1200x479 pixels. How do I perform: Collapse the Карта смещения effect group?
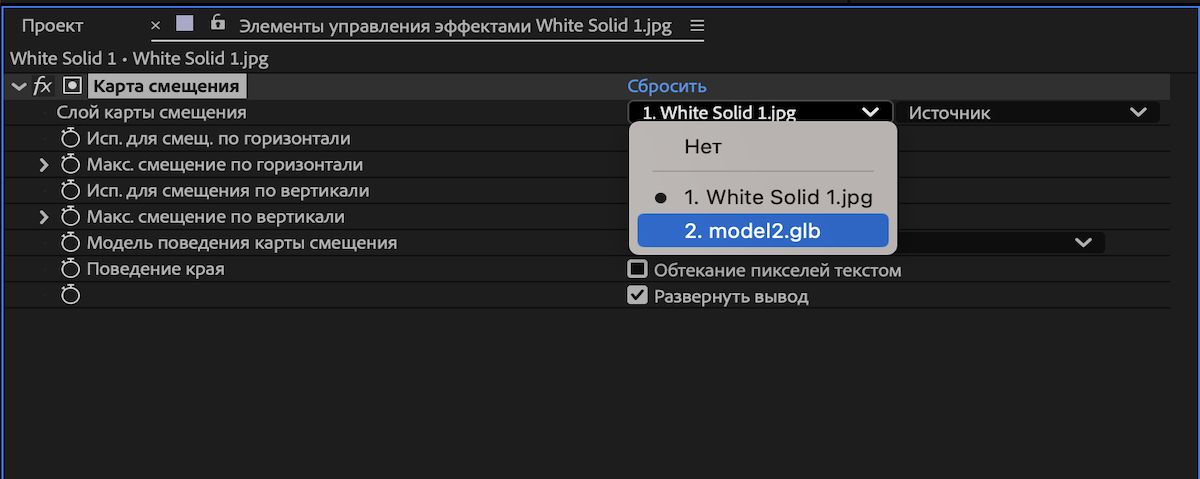[18, 87]
